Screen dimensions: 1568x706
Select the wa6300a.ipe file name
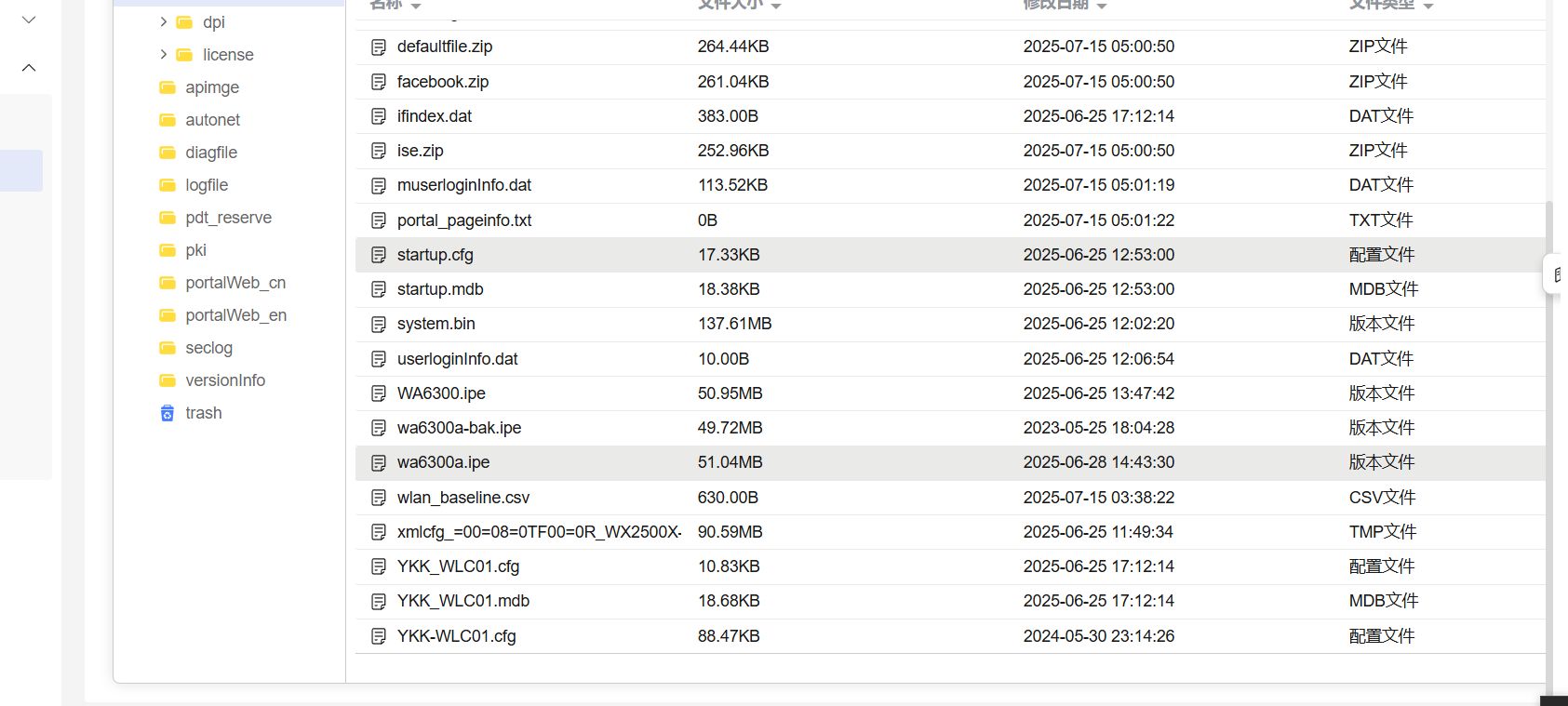pyautogui.click(x=444, y=462)
